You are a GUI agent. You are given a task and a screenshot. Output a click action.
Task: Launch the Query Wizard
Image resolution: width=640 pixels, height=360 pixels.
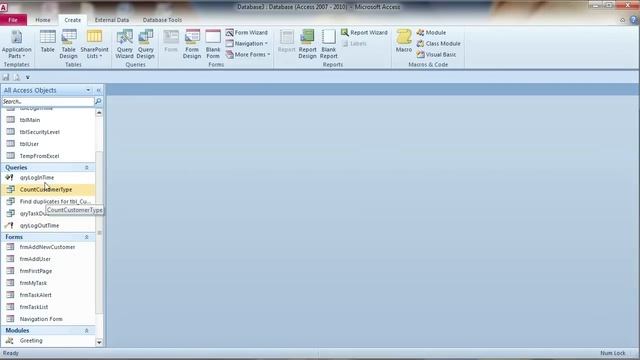124,44
